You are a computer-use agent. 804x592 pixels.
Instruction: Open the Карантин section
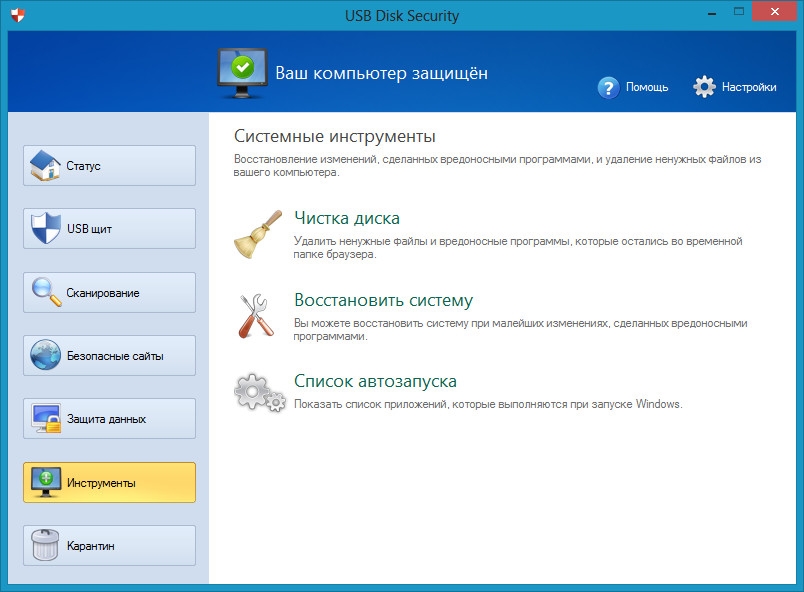(x=109, y=545)
